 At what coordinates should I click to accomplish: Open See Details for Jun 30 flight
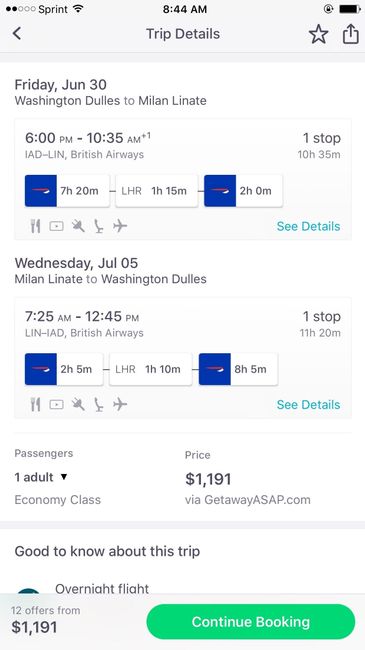(x=308, y=226)
